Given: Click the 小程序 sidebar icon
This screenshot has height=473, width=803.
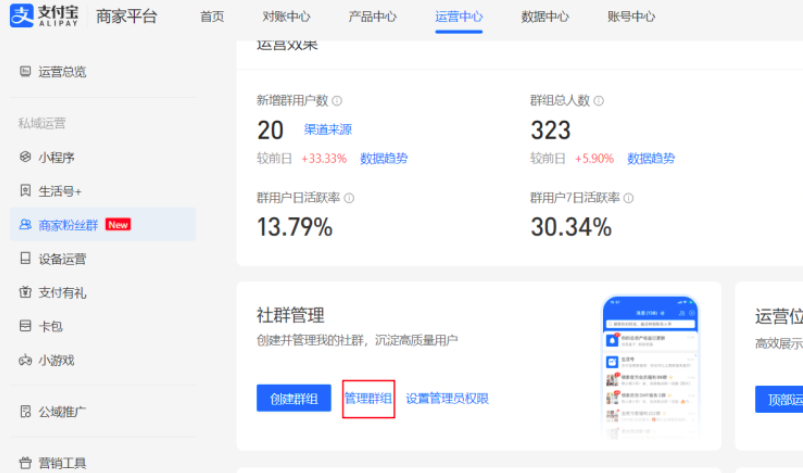Looking at the screenshot, I should pyautogui.click(x=26, y=157).
